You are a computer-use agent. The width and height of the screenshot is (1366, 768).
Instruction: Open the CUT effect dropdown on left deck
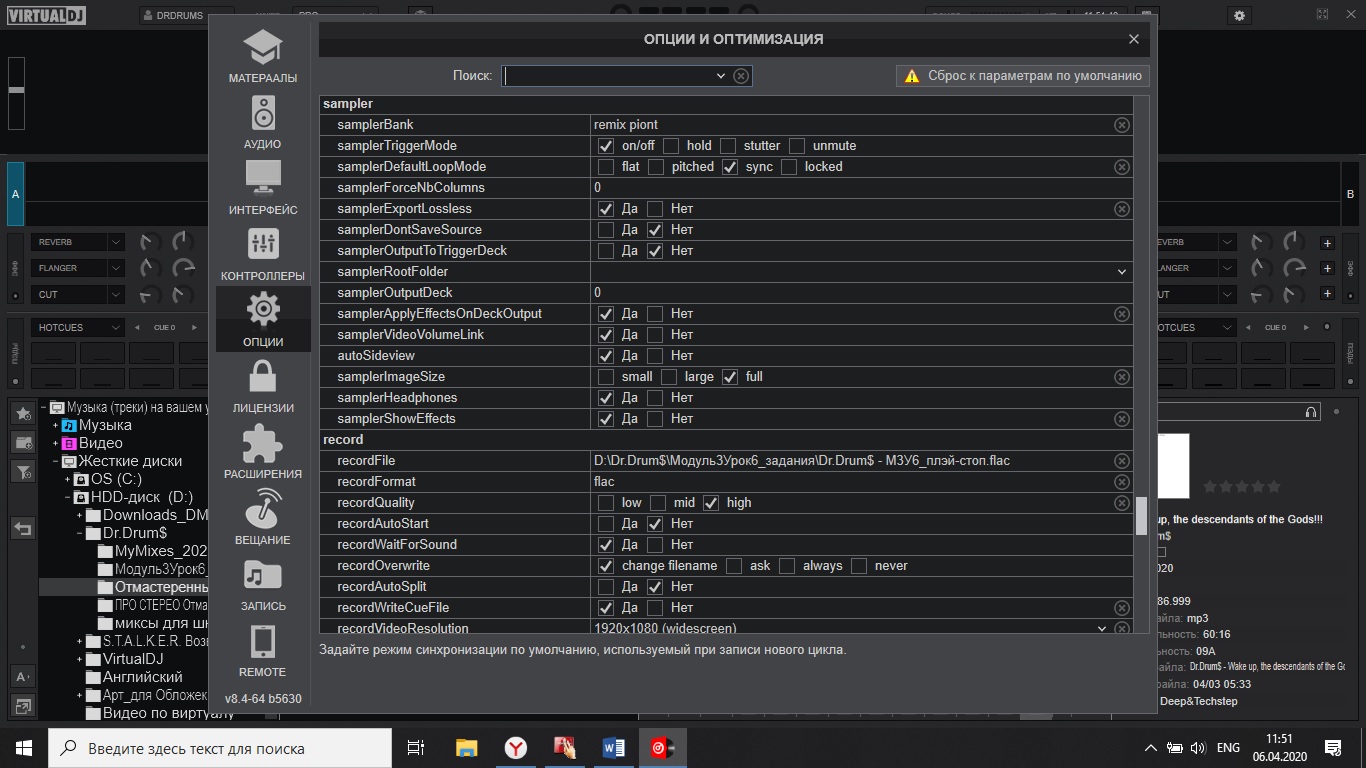tap(116, 294)
